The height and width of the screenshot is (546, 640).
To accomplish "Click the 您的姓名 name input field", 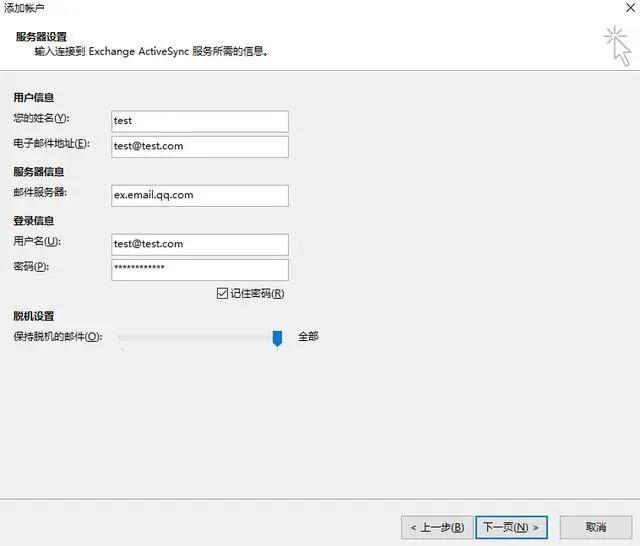I will coord(200,121).
